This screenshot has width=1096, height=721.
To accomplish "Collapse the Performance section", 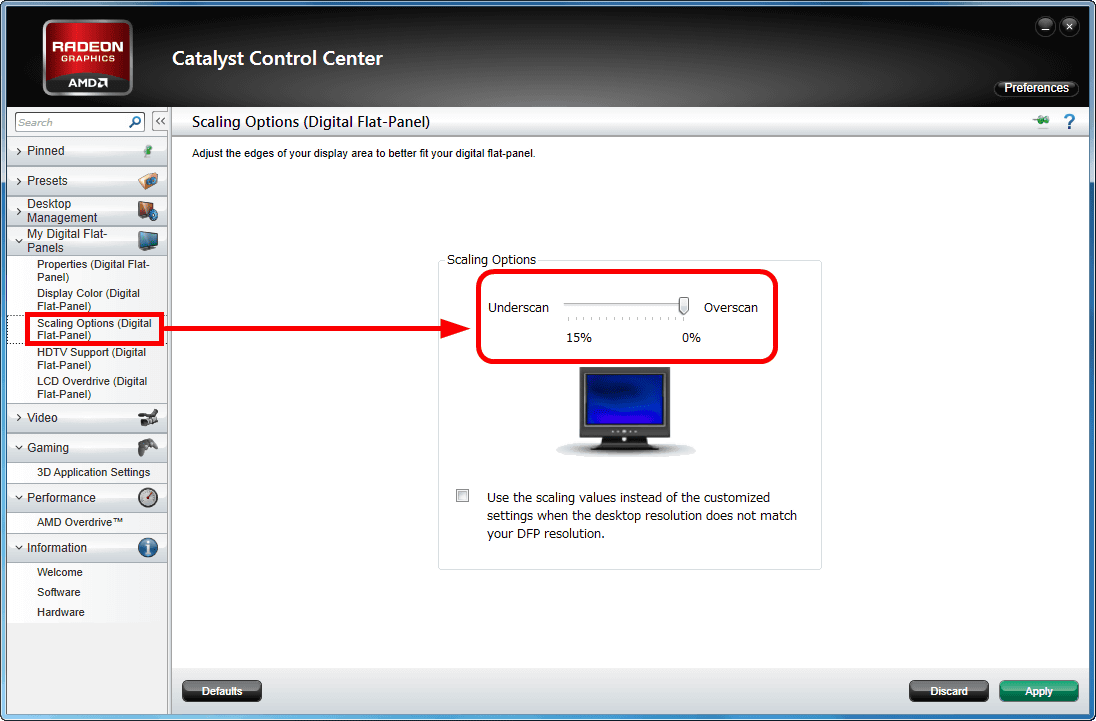I will 19,498.
